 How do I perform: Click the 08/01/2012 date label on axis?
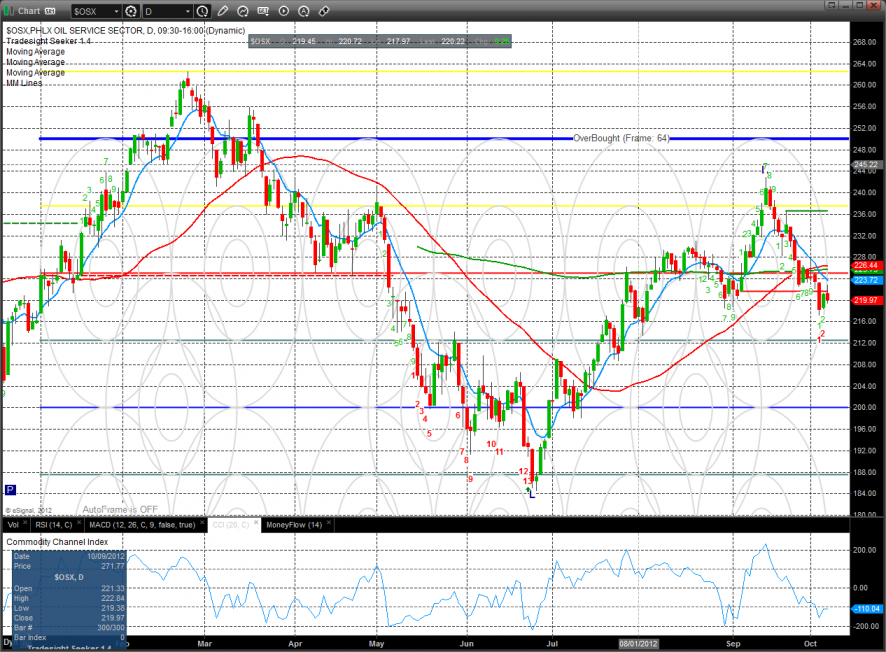tap(639, 644)
